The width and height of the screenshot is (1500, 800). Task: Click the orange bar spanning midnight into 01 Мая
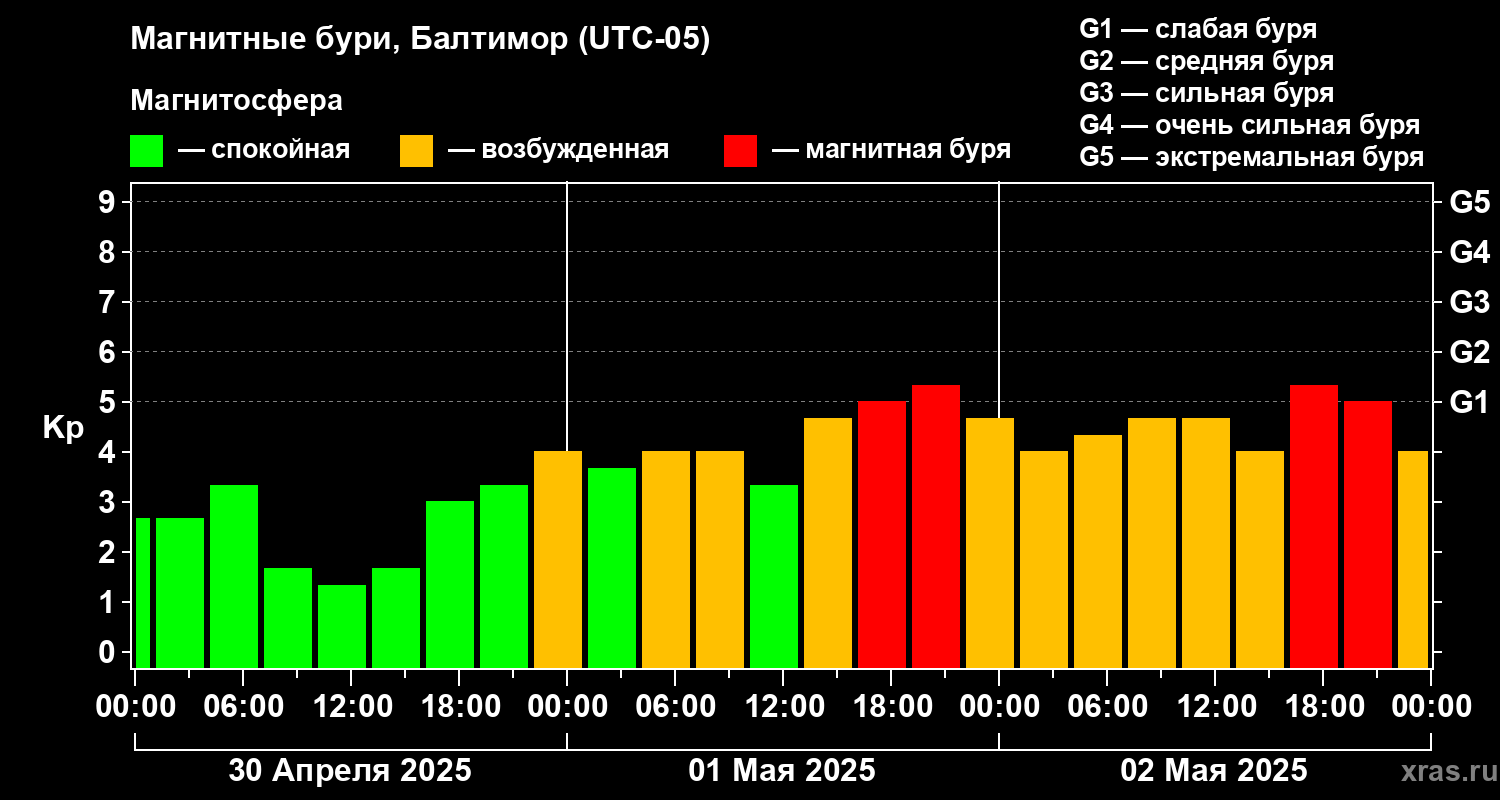click(x=558, y=559)
